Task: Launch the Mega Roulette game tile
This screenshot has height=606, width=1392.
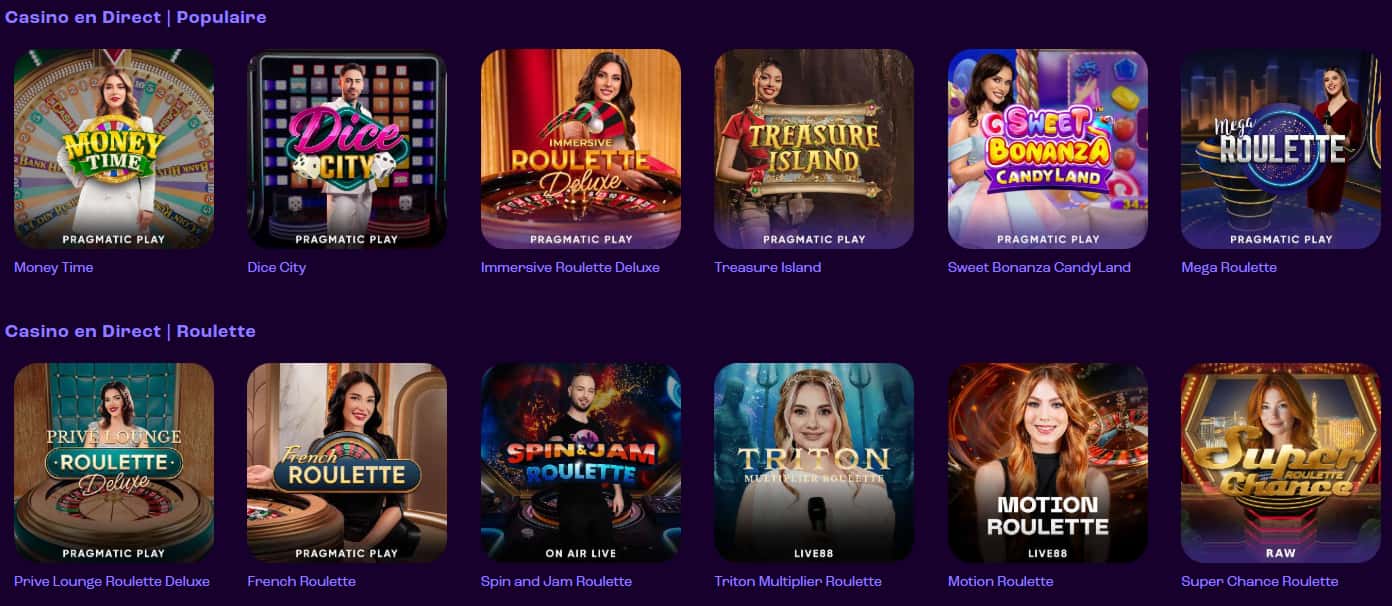Action: click(1281, 149)
